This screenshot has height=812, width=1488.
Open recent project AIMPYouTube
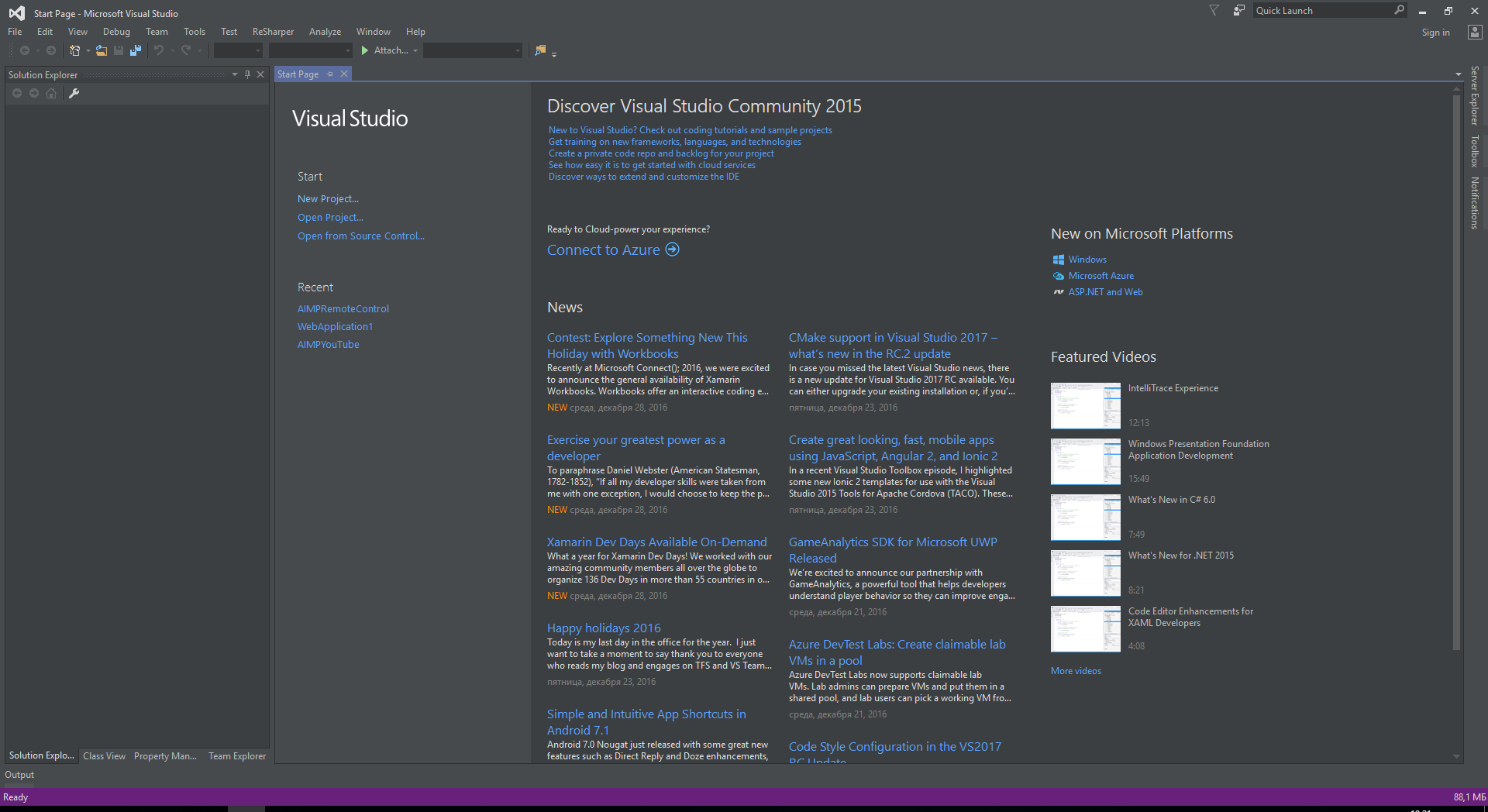[329, 345]
